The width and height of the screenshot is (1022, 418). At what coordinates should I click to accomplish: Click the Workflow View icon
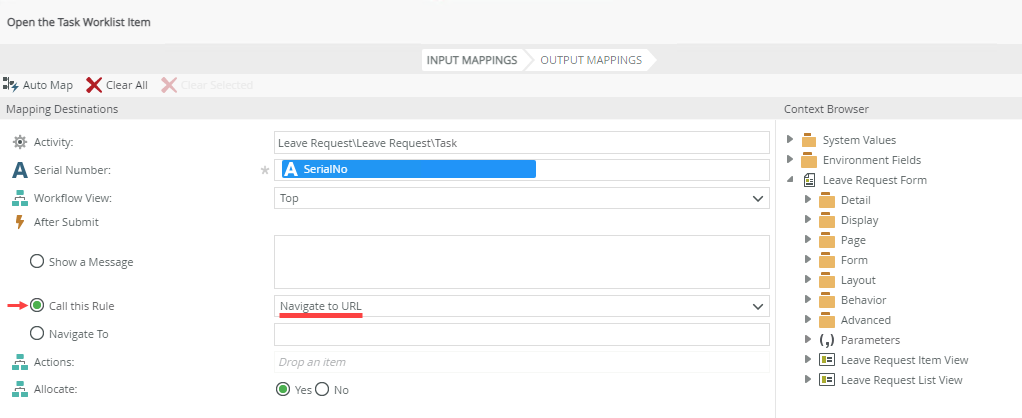pyautogui.click(x=19, y=199)
